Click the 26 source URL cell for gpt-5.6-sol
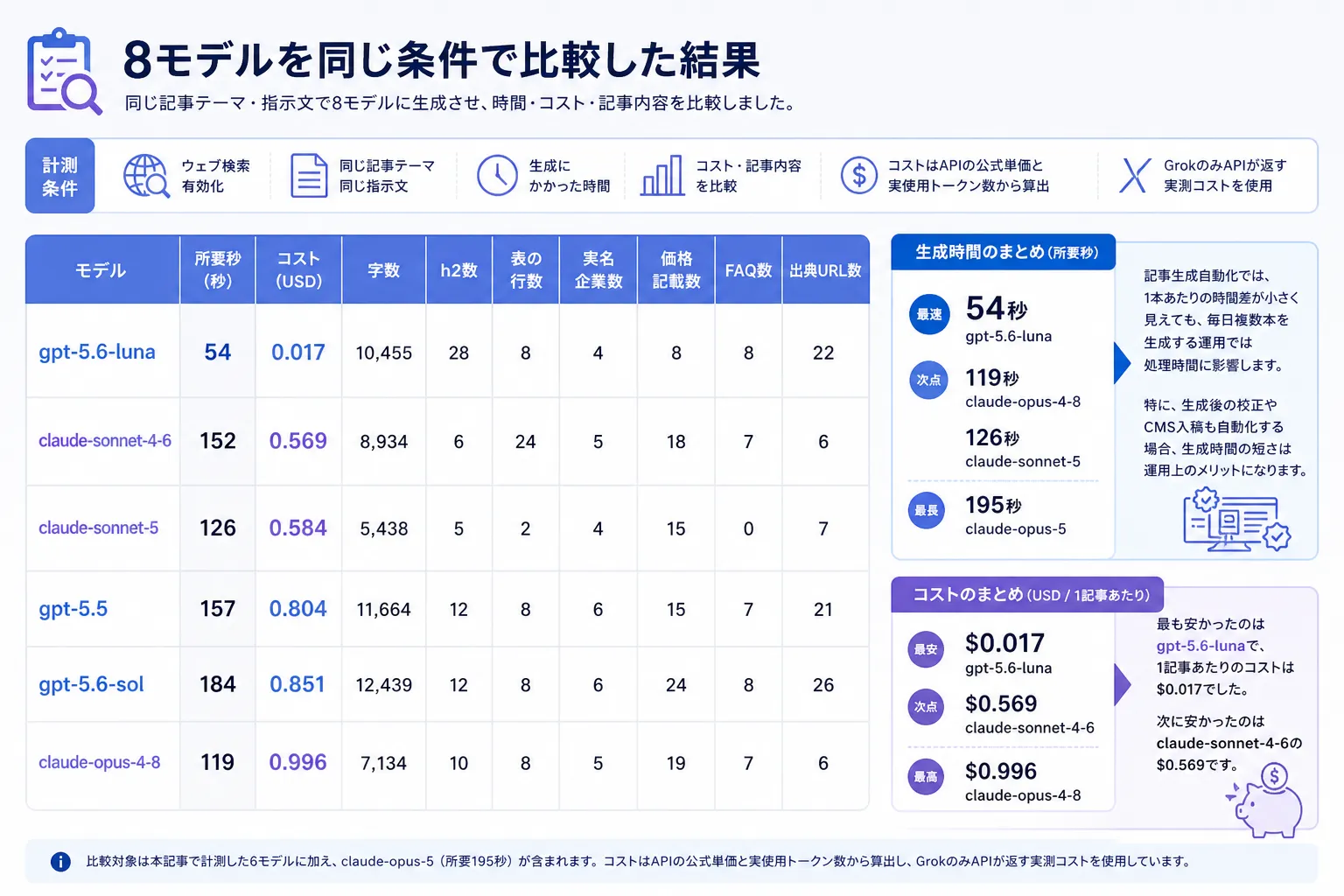This screenshot has height=896, width=1344. [823, 685]
